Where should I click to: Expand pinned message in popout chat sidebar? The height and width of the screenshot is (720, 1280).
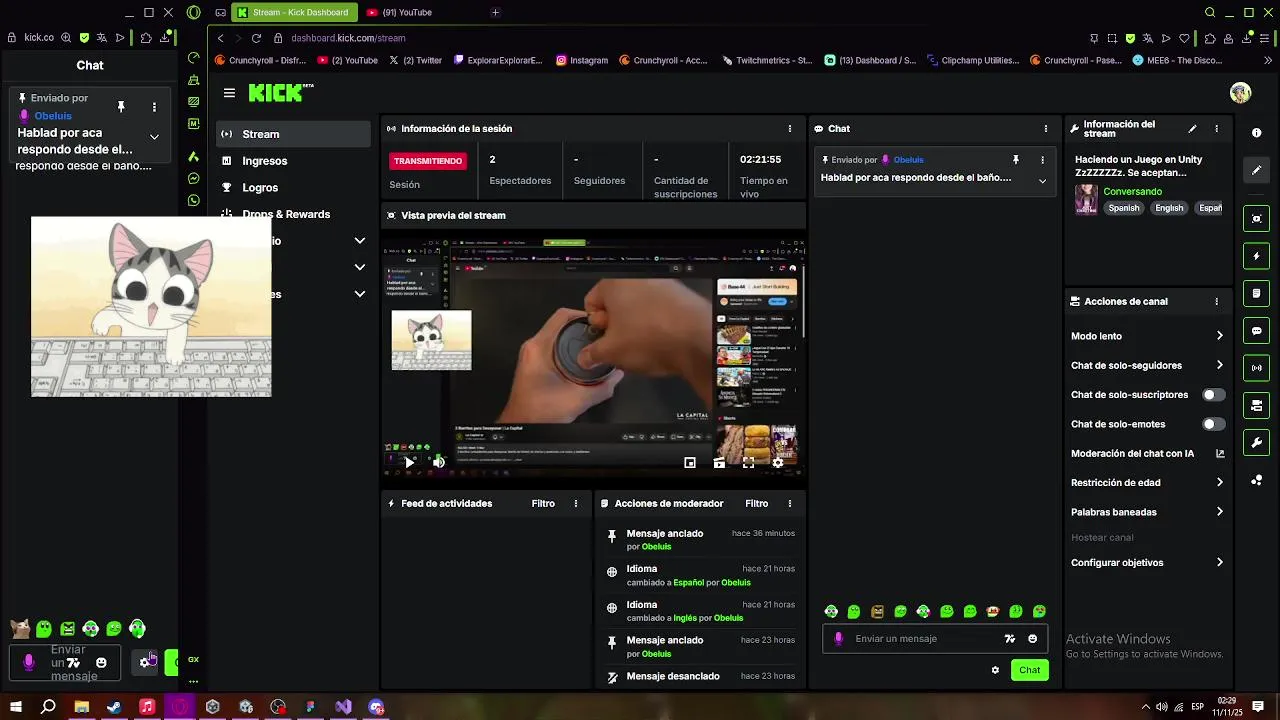coord(154,137)
